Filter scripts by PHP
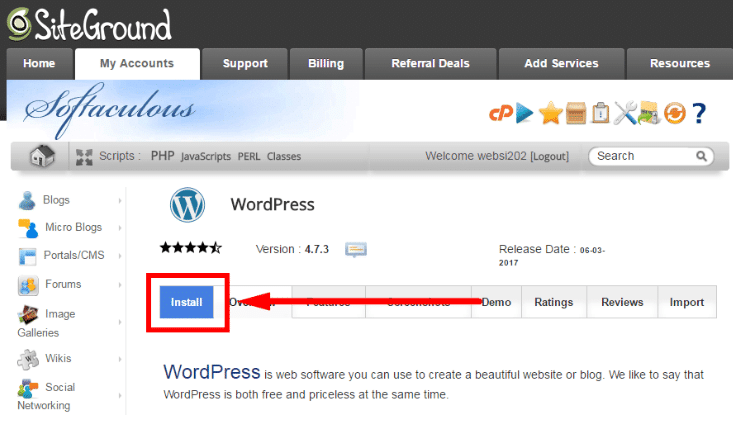 tap(162, 156)
